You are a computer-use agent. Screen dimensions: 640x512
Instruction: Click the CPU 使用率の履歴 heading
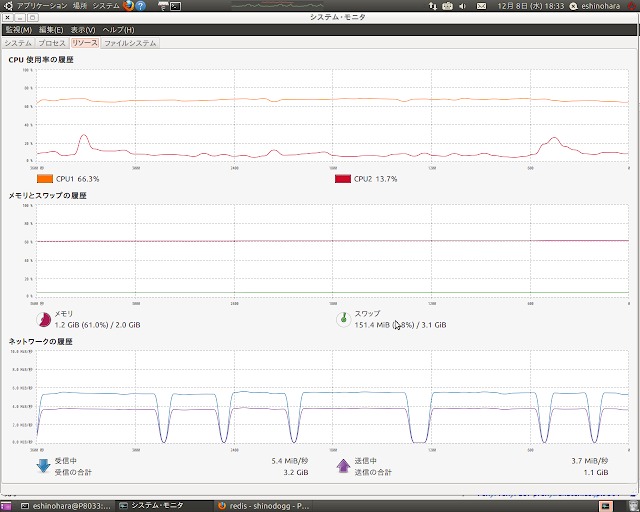tap(41, 60)
